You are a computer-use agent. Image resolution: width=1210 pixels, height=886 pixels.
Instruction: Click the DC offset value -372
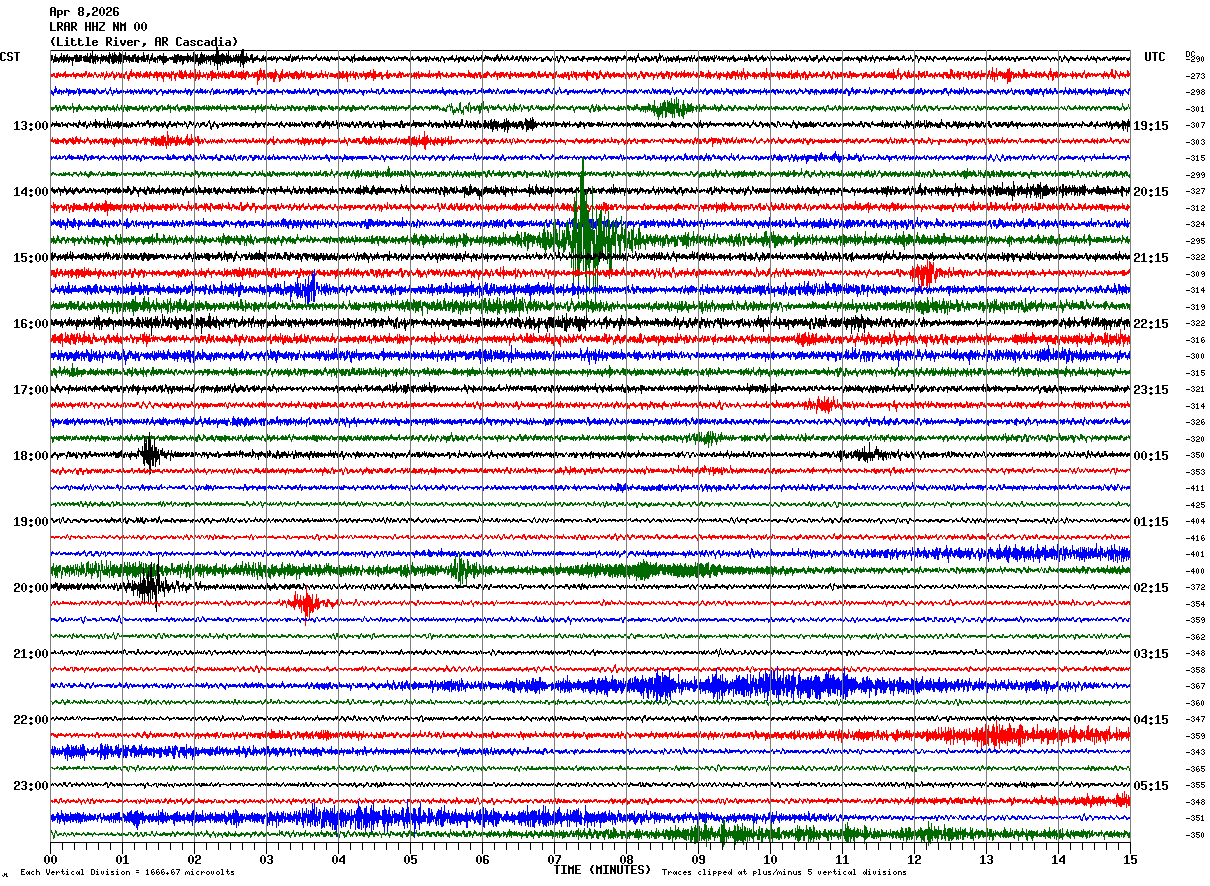coord(1195,588)
